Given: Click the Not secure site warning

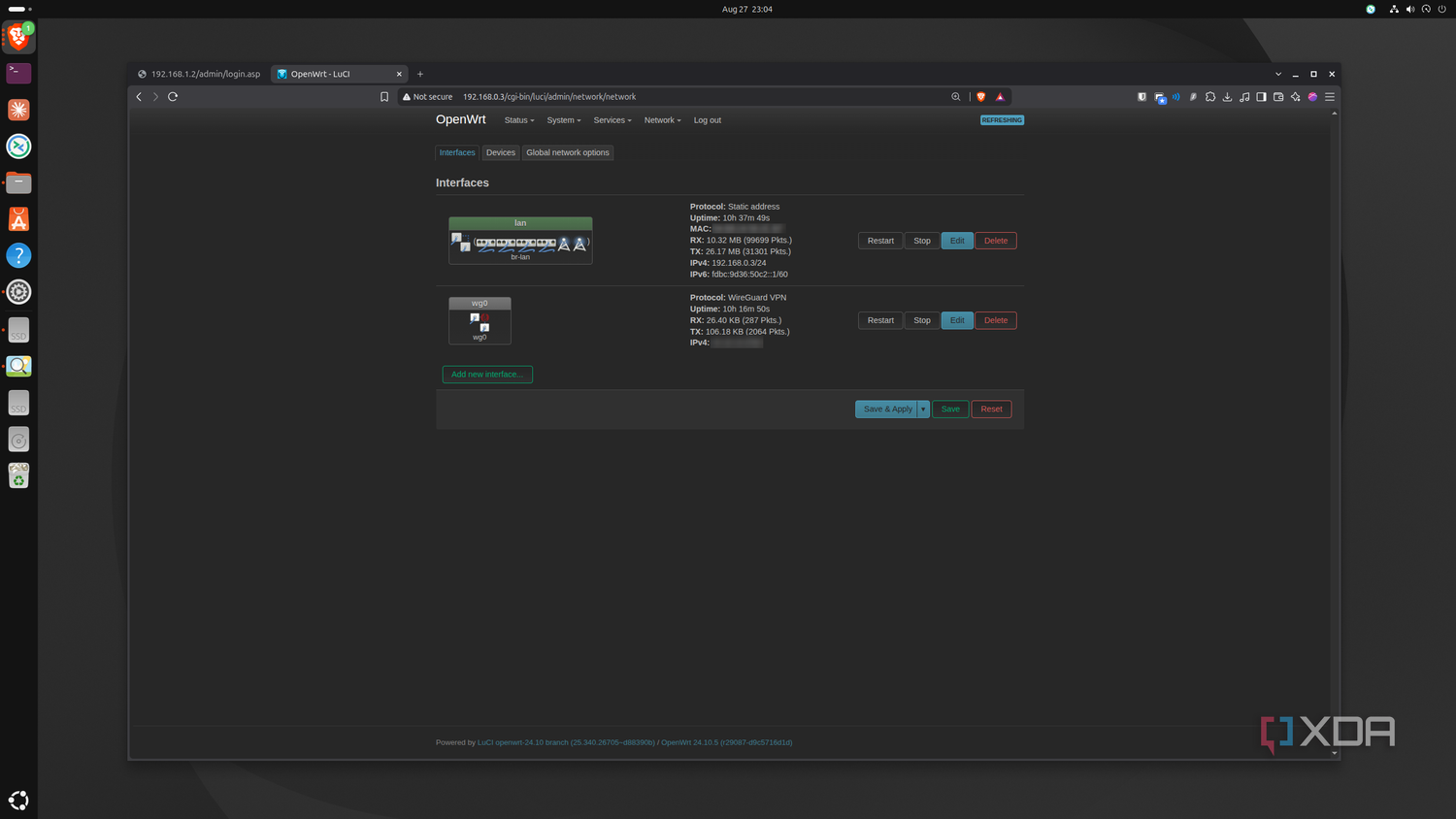Looking at the screenshot, I should pos(428,97).
